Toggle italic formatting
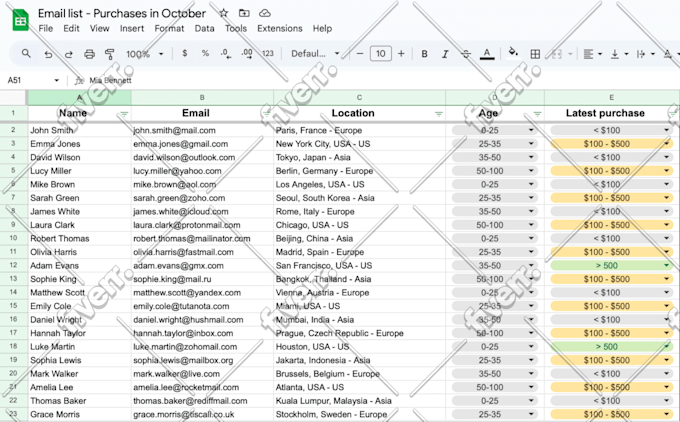 pyautogui.click(x=445, y=54)
